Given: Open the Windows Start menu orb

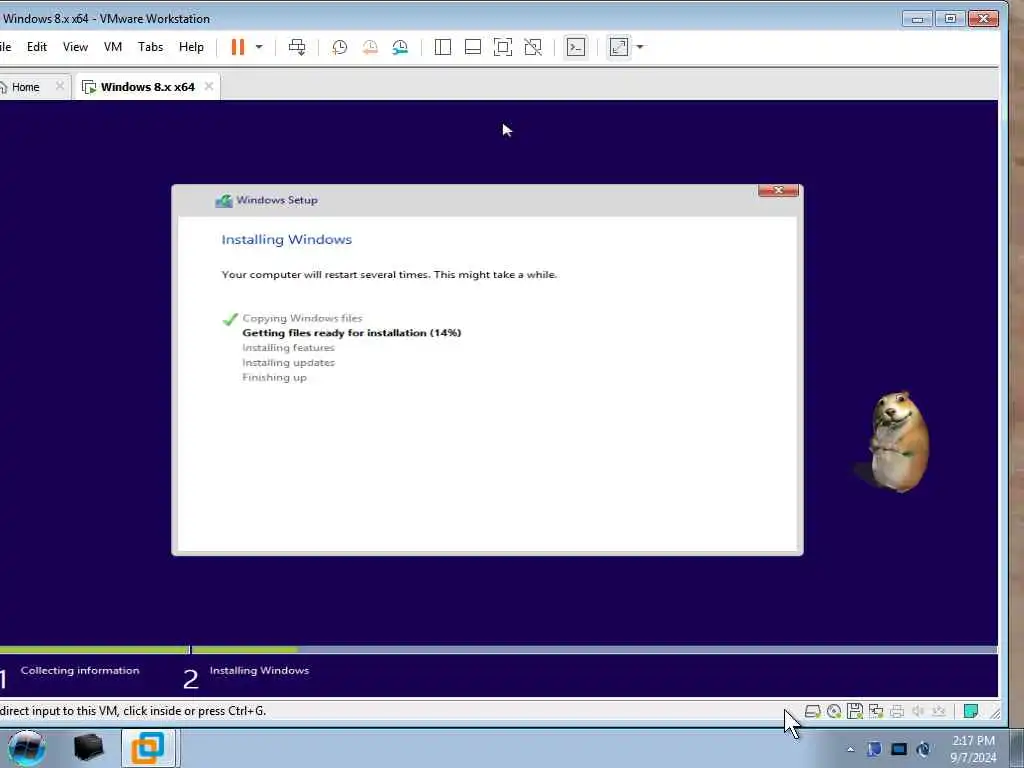Looking at the screenshot, I should [27, 748].
